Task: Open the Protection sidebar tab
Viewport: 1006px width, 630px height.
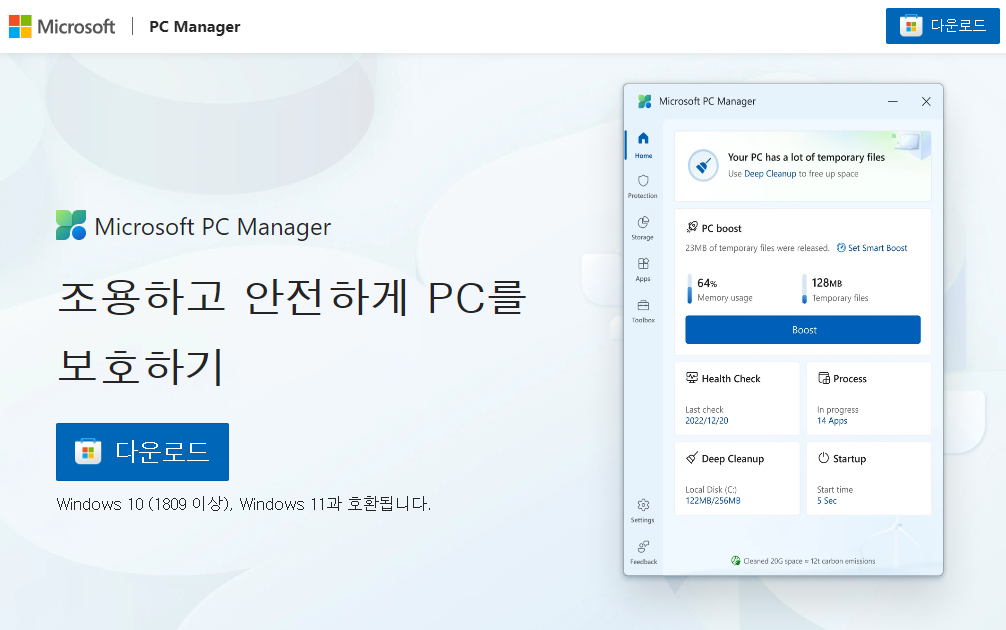Action: 643,186
